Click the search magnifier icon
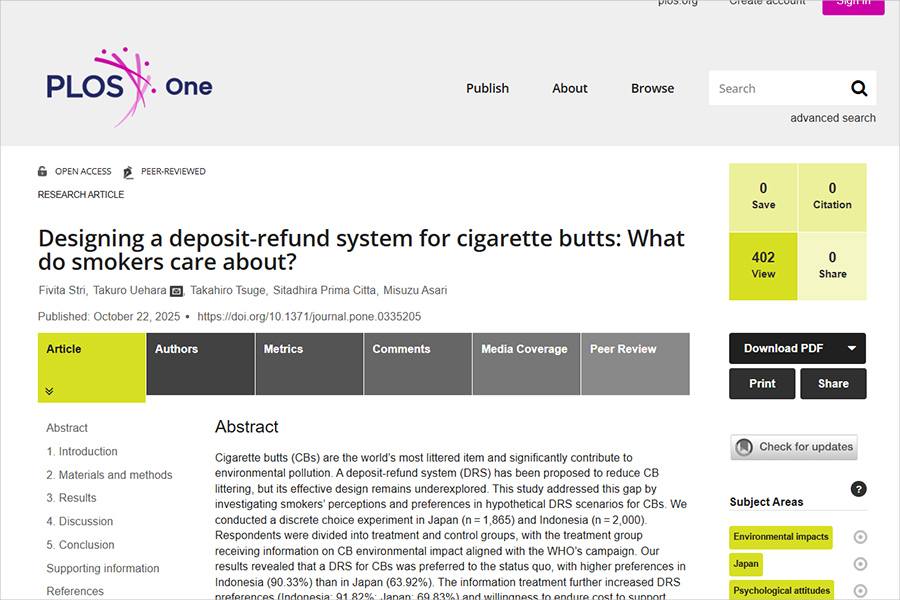This screenshot has height=600, width=900. (x=859, y=88)
